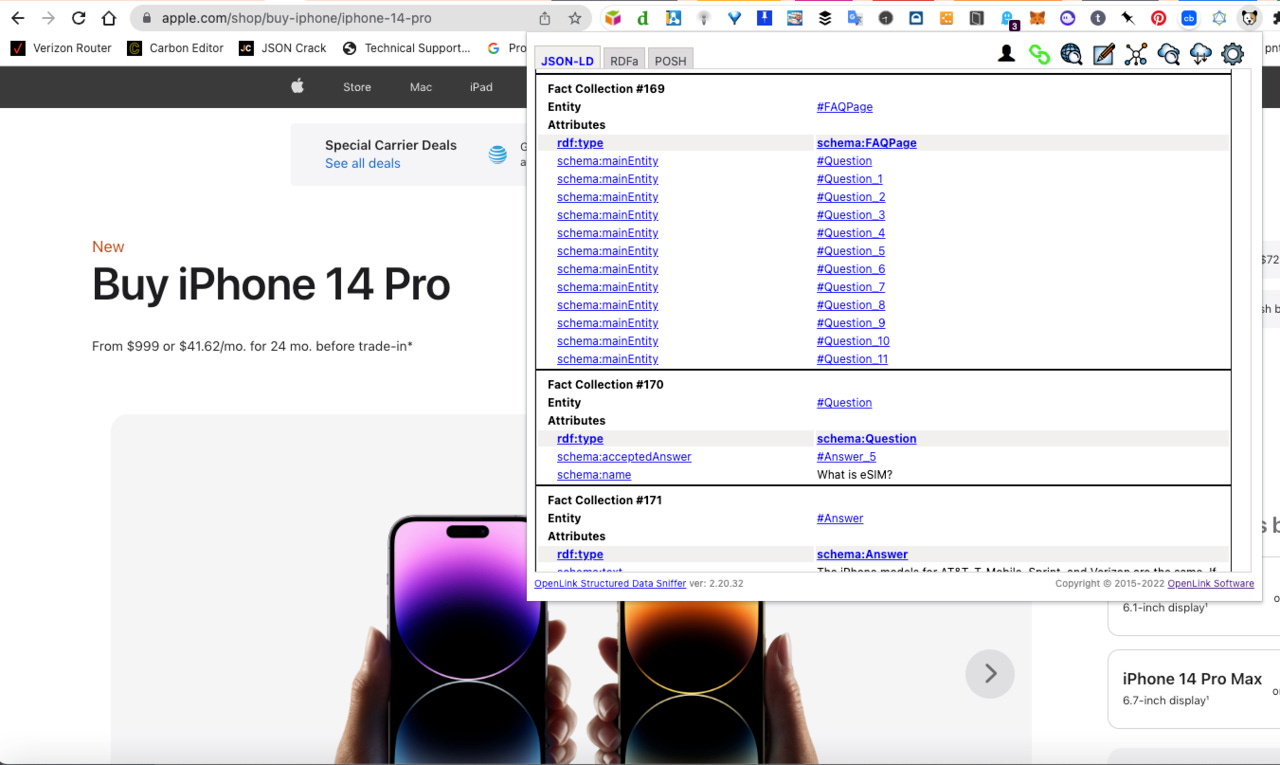The width and height of the screenshot is (1280, 765).
Task: Open iPad in Apple navigation
Action: click(481, 87)
